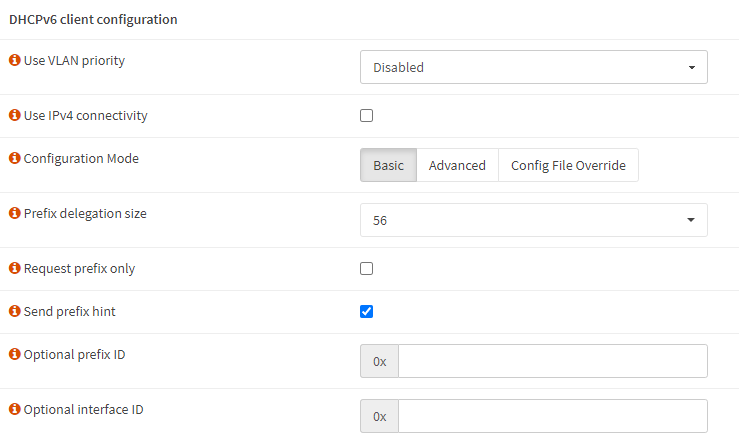Enable the Use IPv4 connectivity checkbox
This screenshot has width=739, height=441.
click(366, 115)
